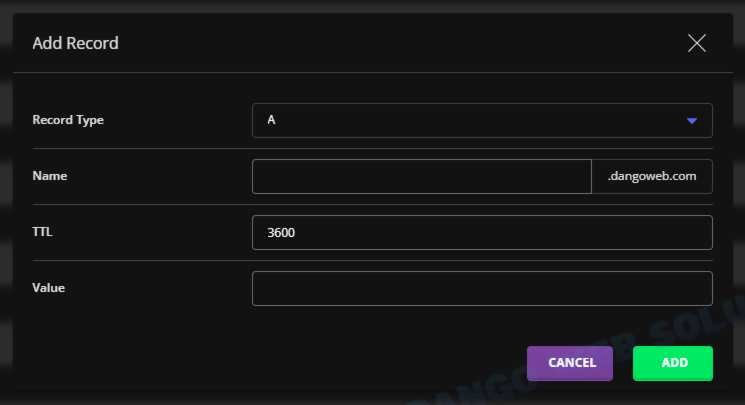
Task: Expand Record Type using the blue arrow
Action: pyautogui.click(x=692, y=121)
